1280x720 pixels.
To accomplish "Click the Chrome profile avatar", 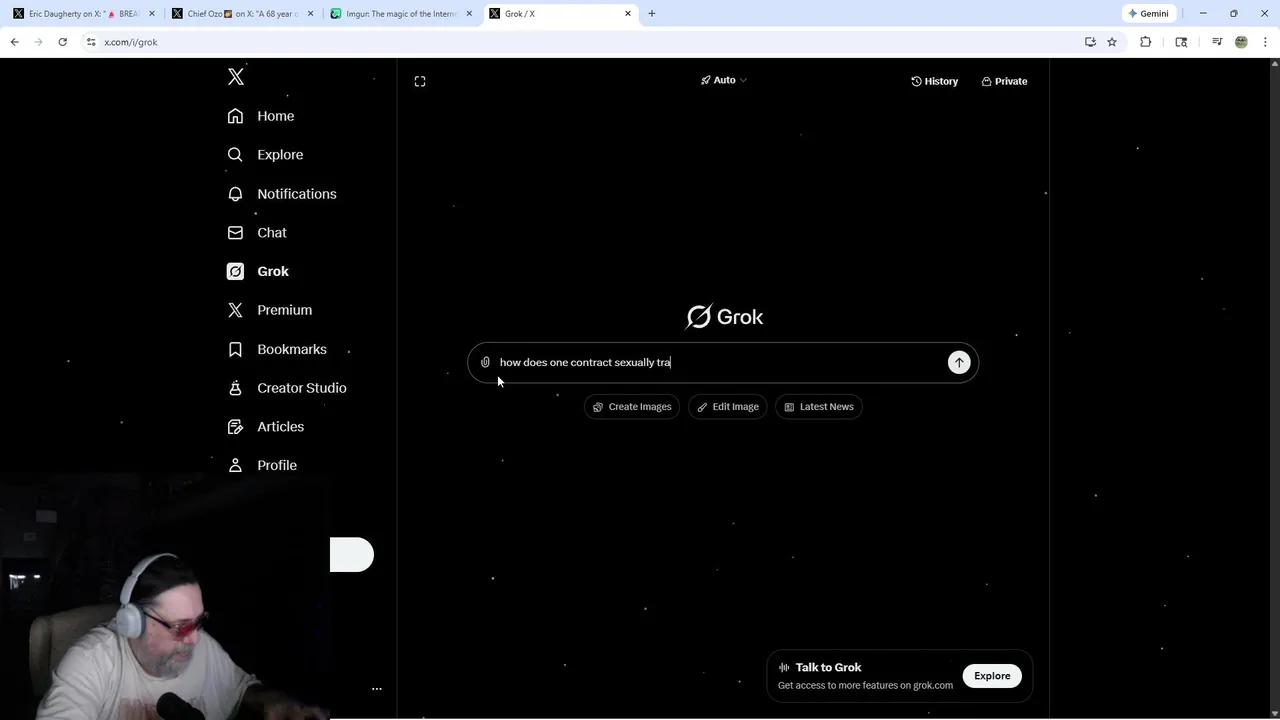I will [x=1241, y=42].
